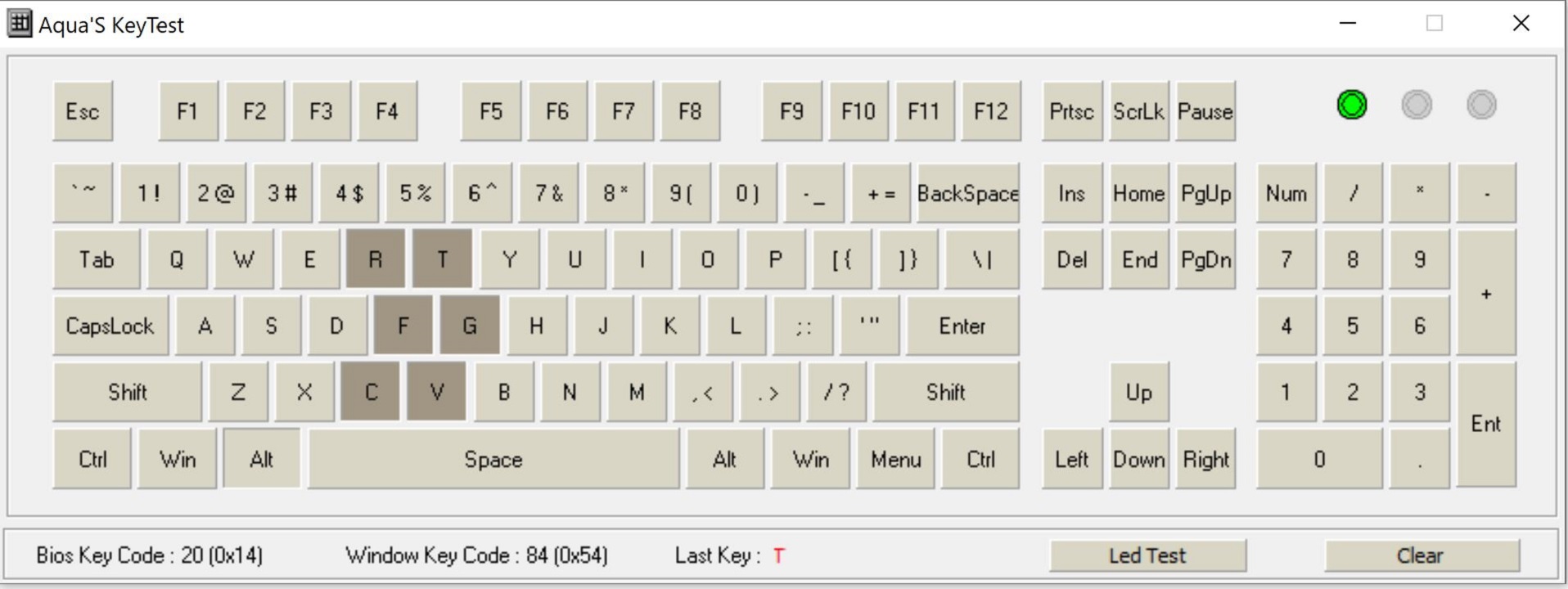
Task: Click the Esc key
Action: pyautogui.click(x=83, y=111)
